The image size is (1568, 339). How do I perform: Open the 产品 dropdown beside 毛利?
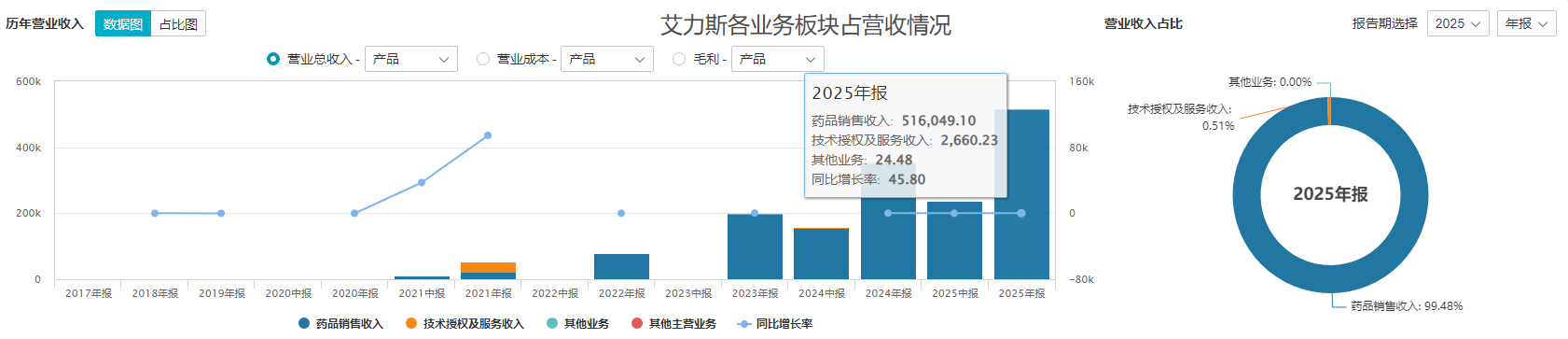pyautogui.click(x=778, y=59)
